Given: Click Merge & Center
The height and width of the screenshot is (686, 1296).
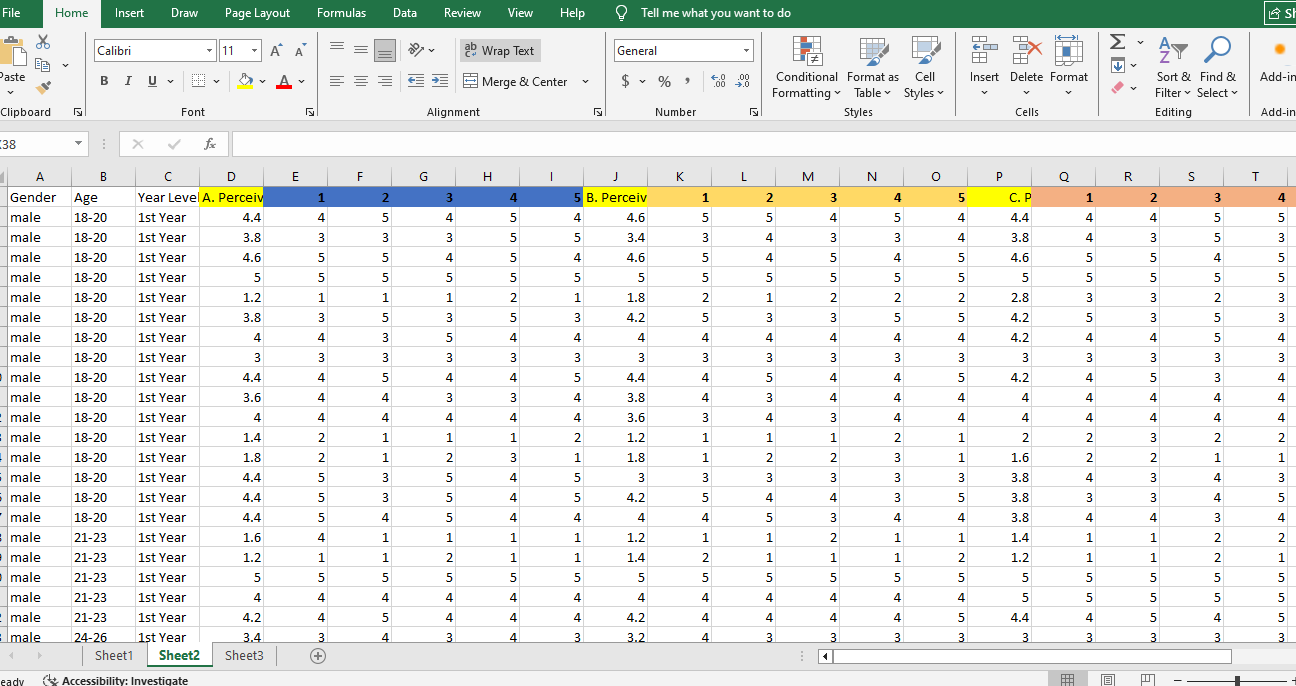Looking at the screenshot, I should (x=516, y=81).
